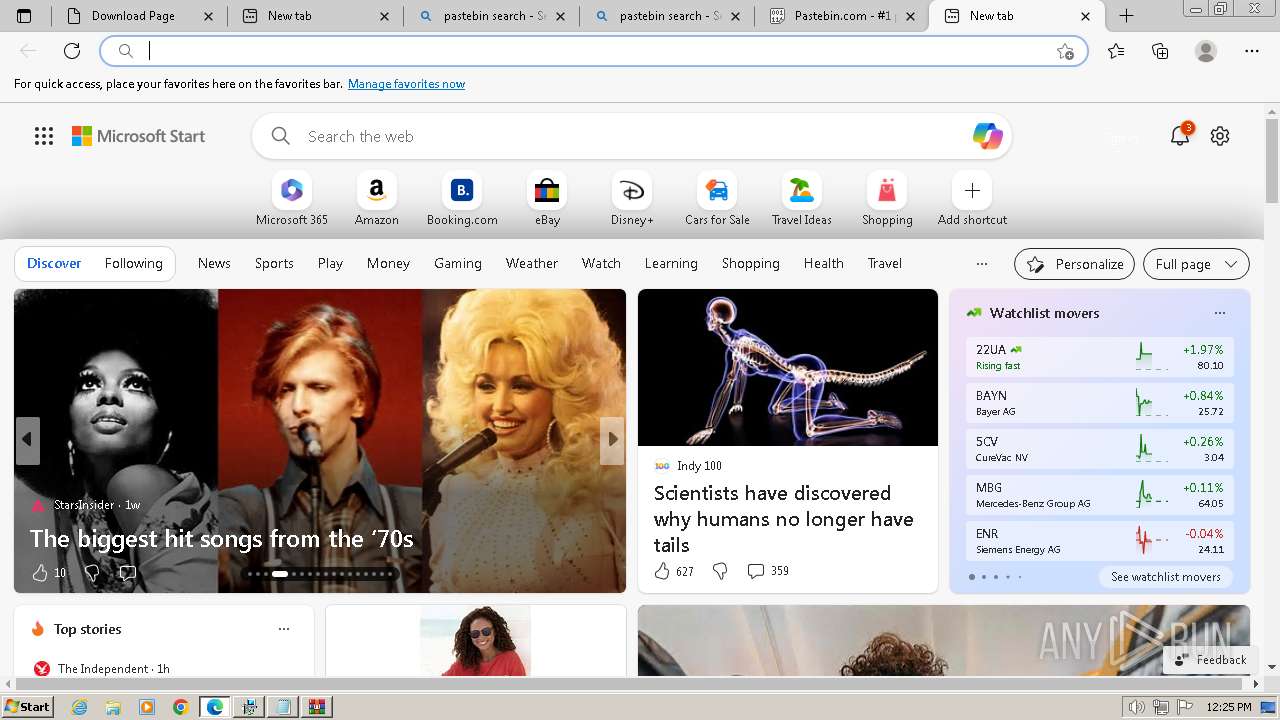Open the Travel category
Image resolution: width=1280 pixels, height=720 pixels.
click(884, 264)
